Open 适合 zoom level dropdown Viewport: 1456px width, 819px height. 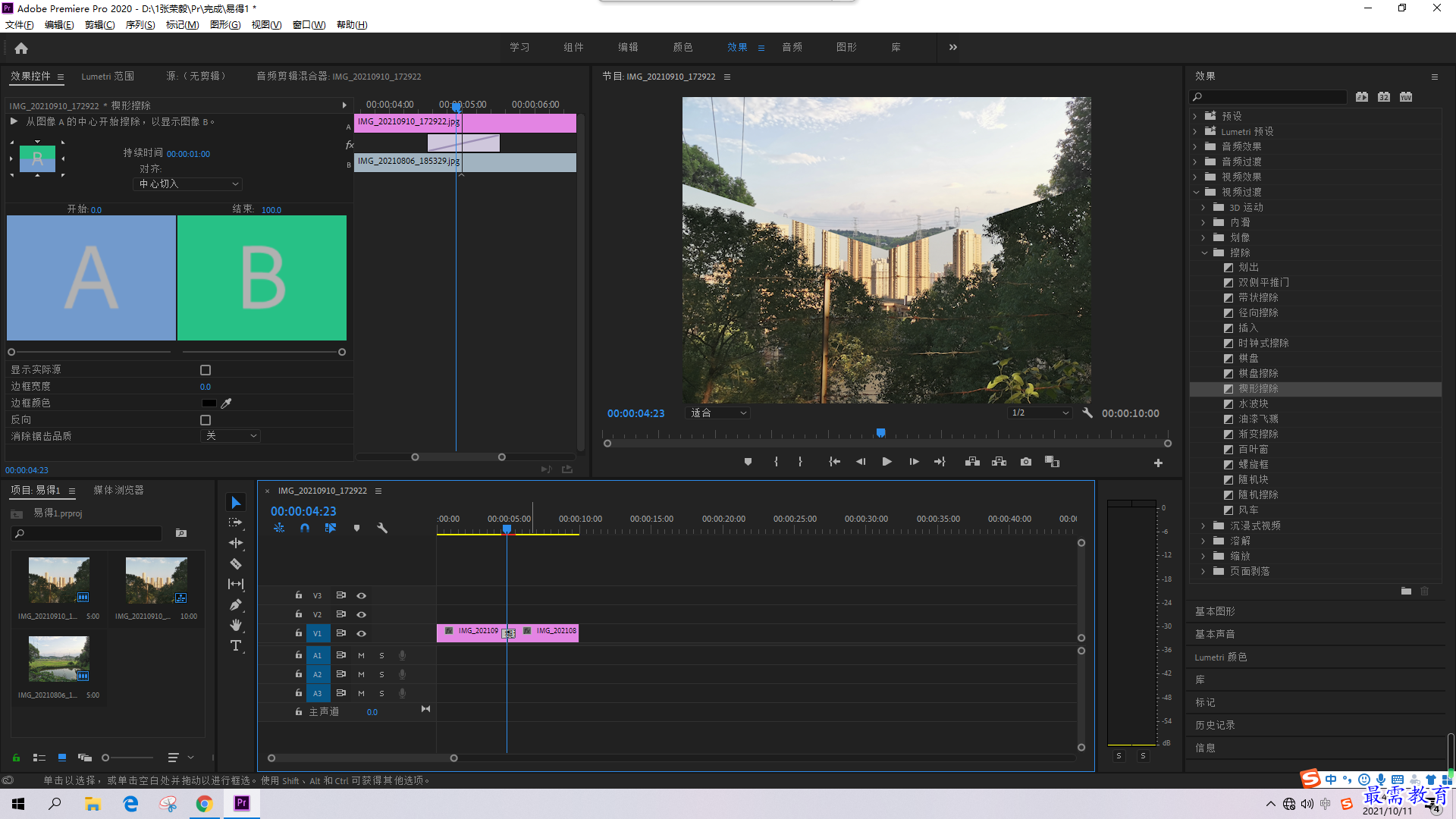(717, 413)
